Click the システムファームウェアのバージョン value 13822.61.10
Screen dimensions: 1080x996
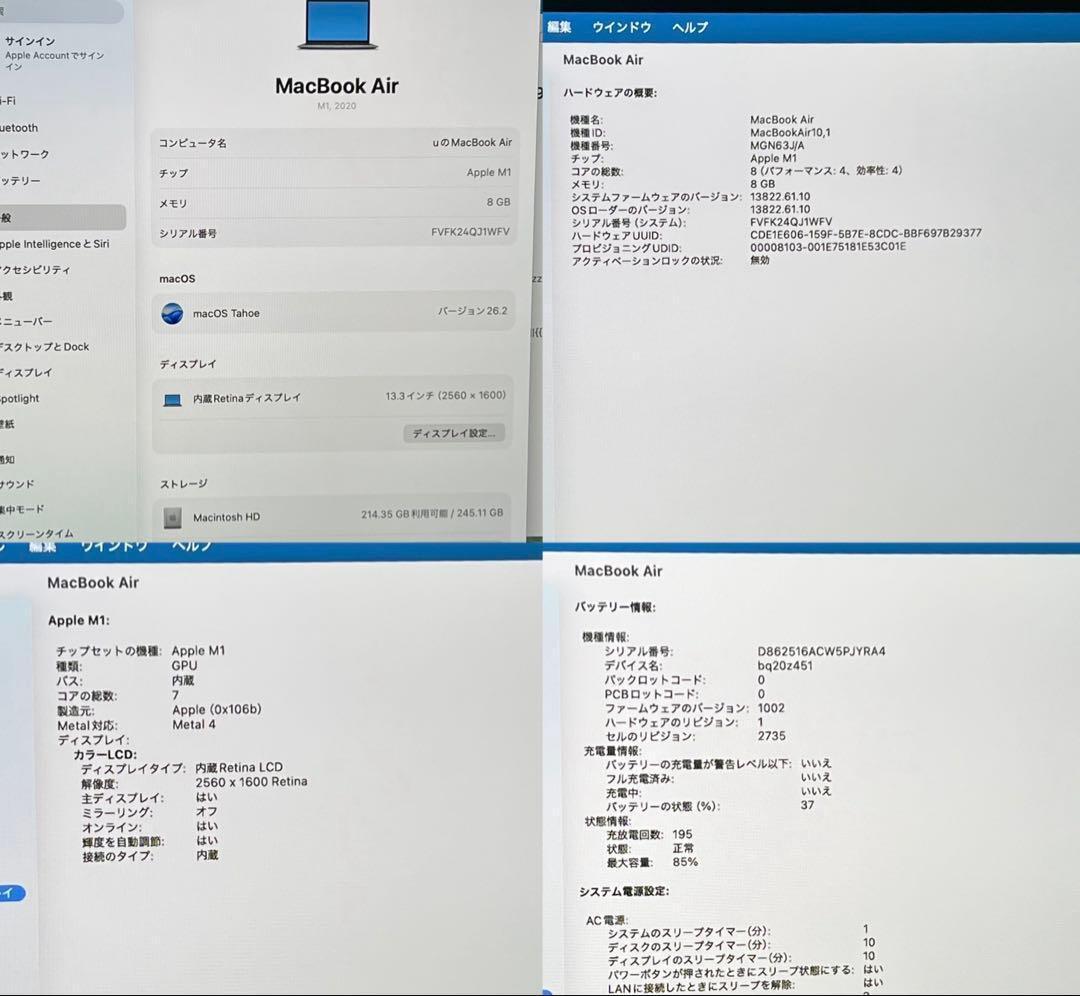pyautogui.click(x=780, y=196)
